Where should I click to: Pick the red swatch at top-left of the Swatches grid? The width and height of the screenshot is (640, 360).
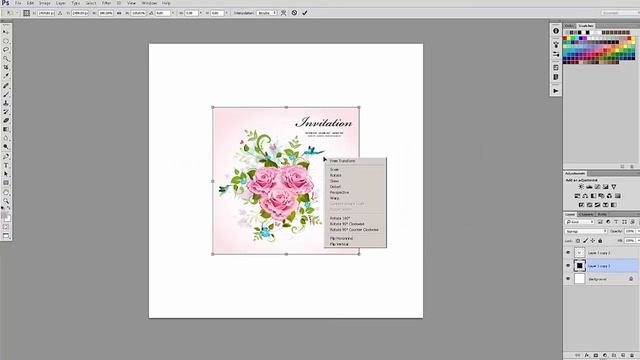point(565,38)
